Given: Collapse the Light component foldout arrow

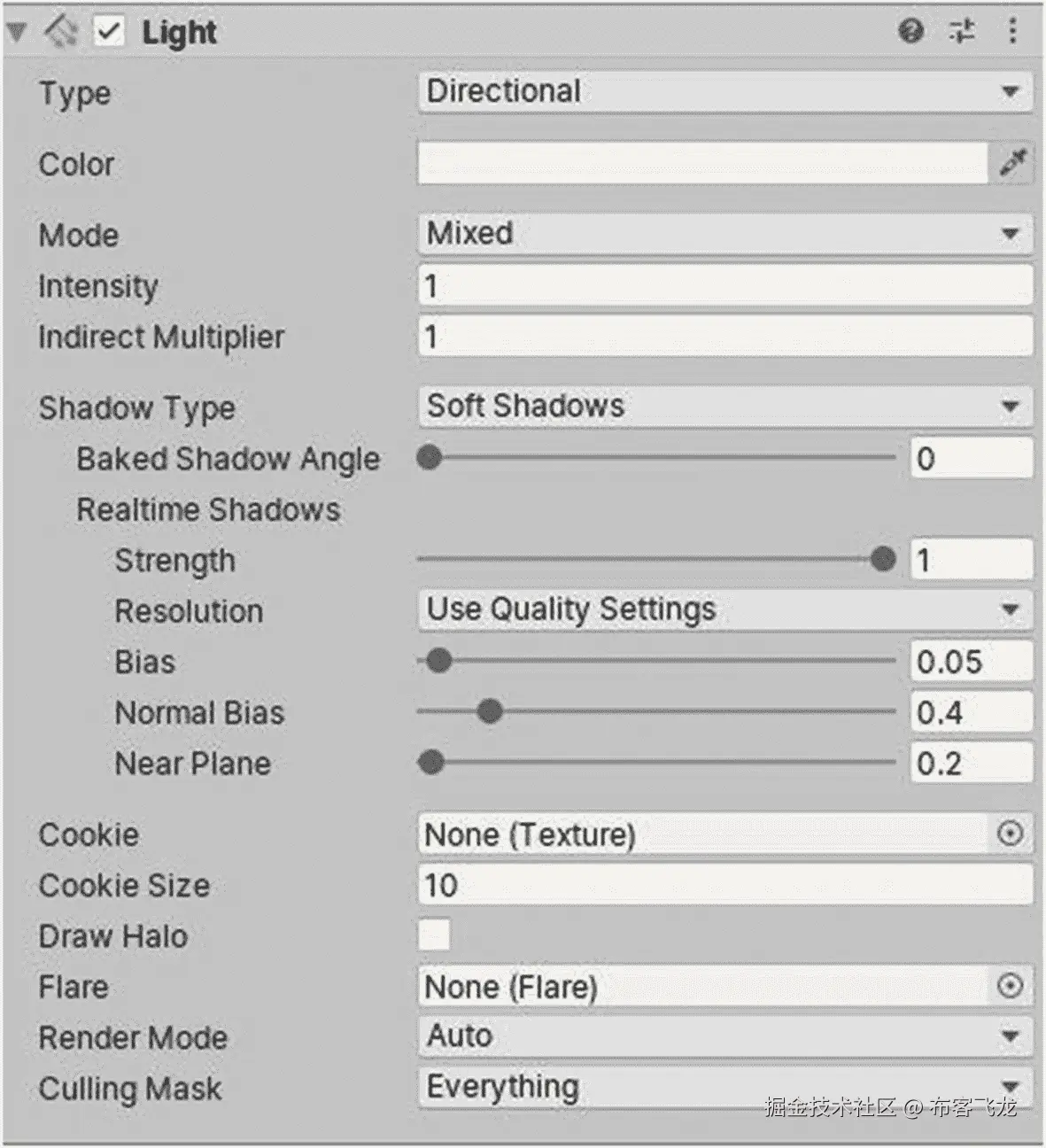Looking at the screenshot, I should click(16, 33).
